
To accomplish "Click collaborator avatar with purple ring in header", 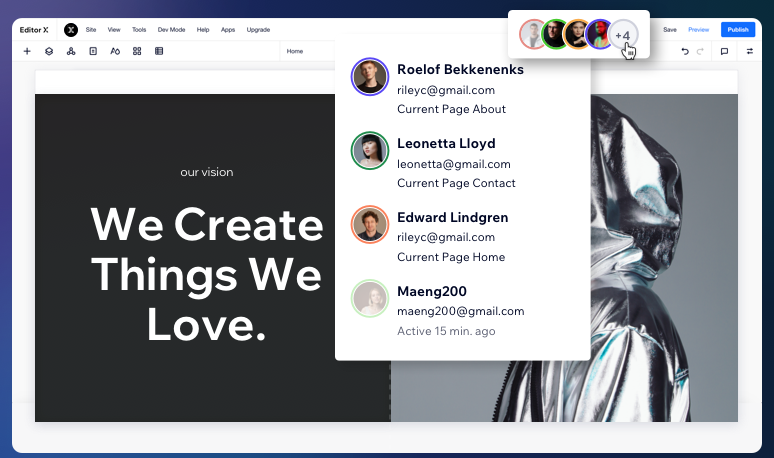I will click(x=599, y=35).
